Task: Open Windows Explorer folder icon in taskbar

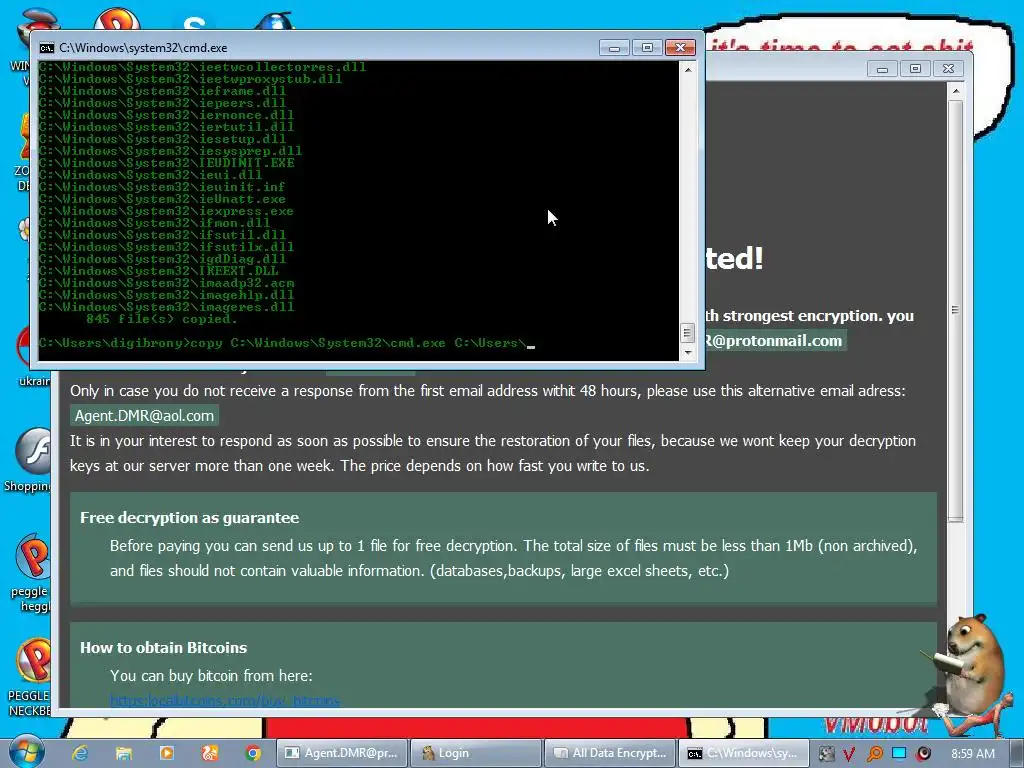Action: click(x=123, y=753)
